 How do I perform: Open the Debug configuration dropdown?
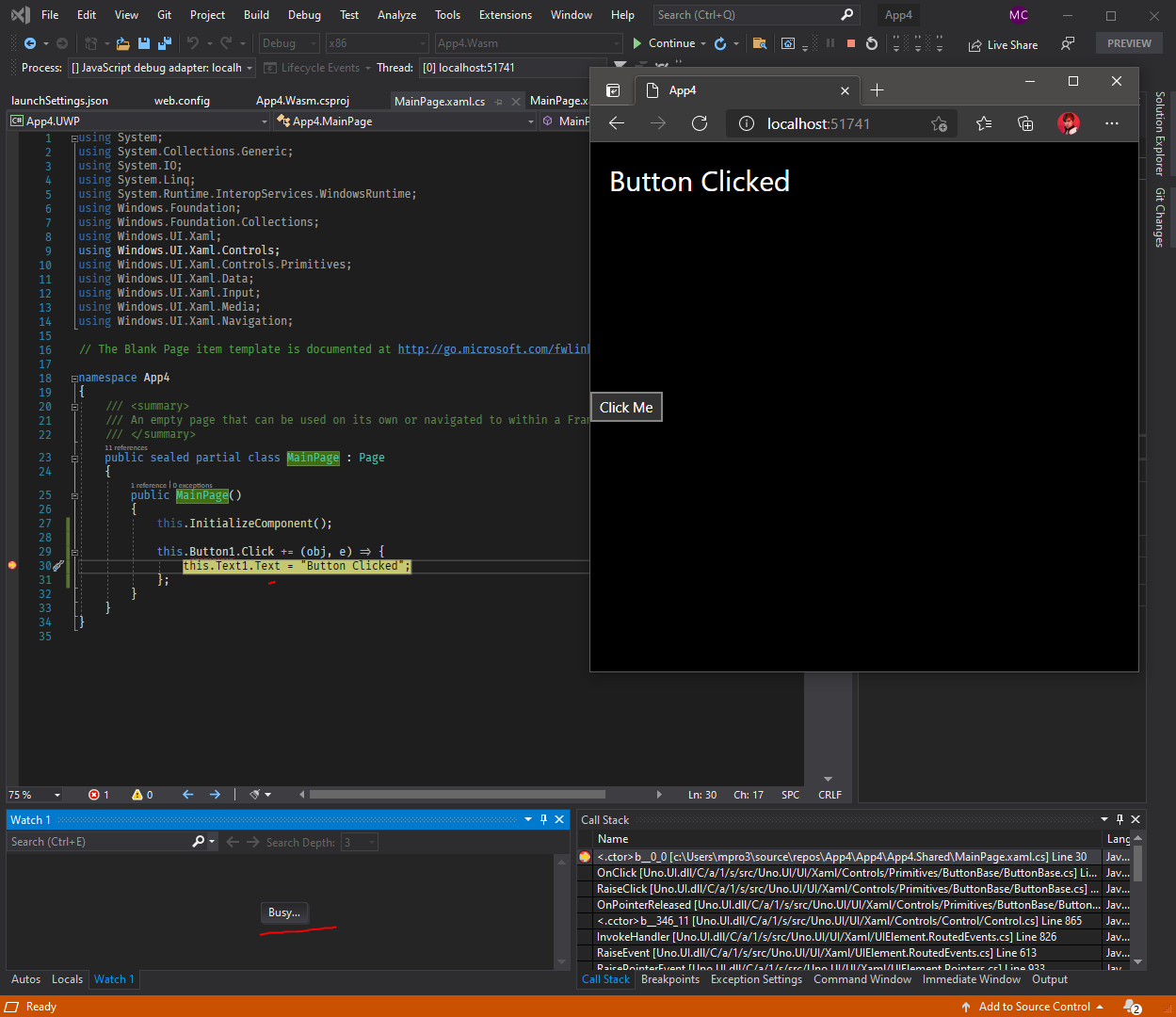[288, 42]
